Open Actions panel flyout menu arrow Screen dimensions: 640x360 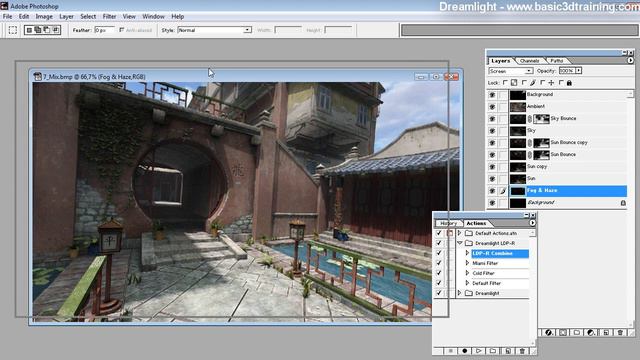tap(532, 223)
